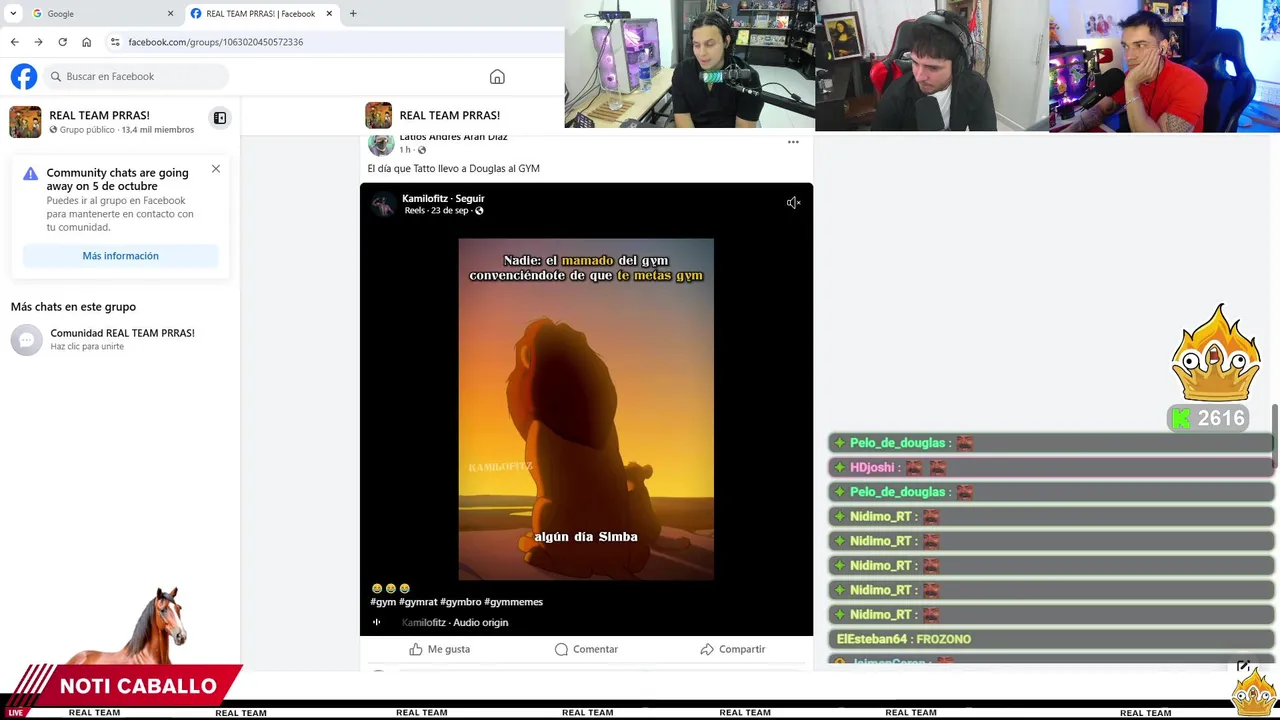The width and height of the screenshot is (1280, 720).
Task: Click the original audio waveform icon
Action: tap(377, 622)
